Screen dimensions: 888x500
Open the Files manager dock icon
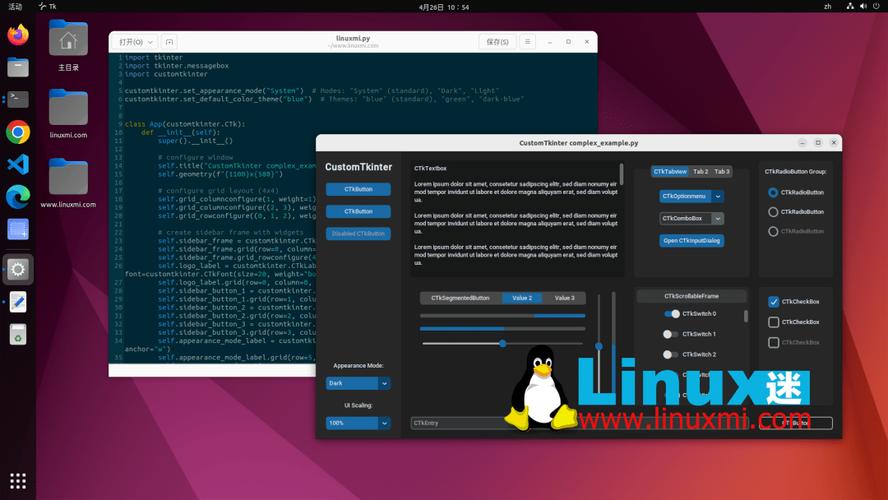(x=18, y=67)
